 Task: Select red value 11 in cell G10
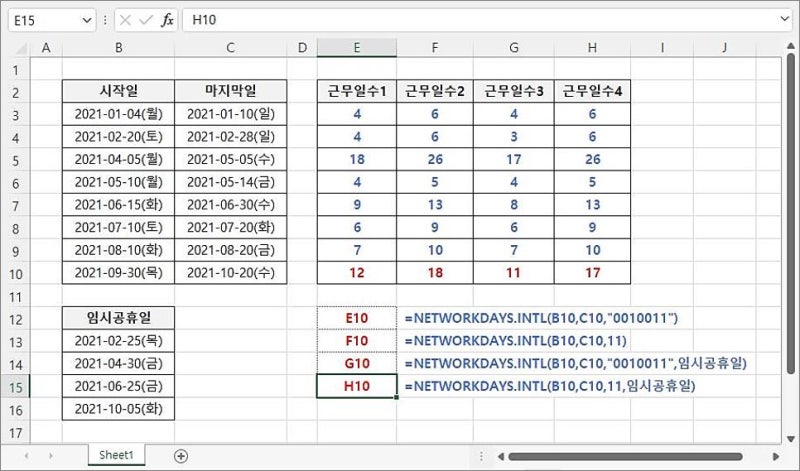514,272
